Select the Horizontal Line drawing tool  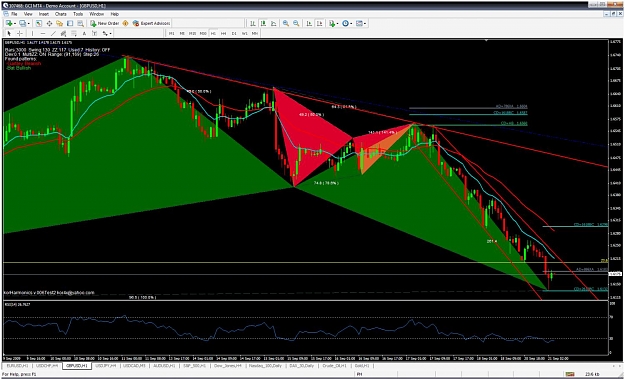pyautogui.click(x=43, y=33)
